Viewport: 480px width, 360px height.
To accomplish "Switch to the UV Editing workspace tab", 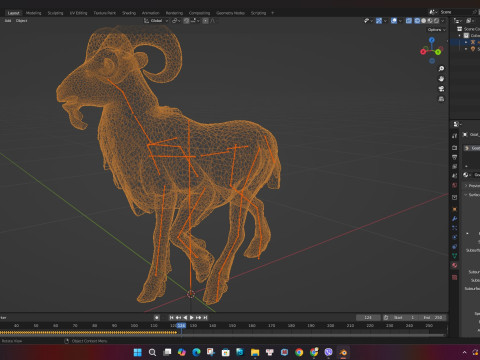I will [78, 13].
